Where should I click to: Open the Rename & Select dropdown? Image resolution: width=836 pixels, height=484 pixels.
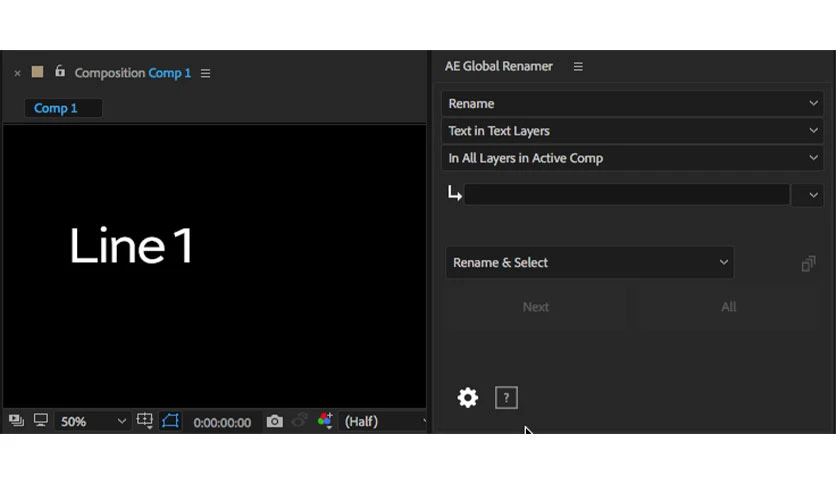coord(590,262)
